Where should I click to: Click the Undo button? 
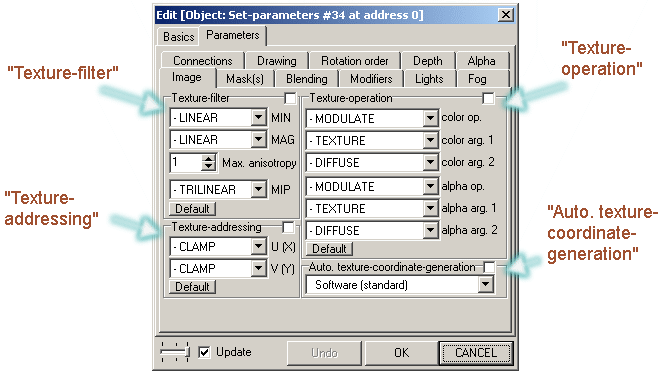click(325, 353)
